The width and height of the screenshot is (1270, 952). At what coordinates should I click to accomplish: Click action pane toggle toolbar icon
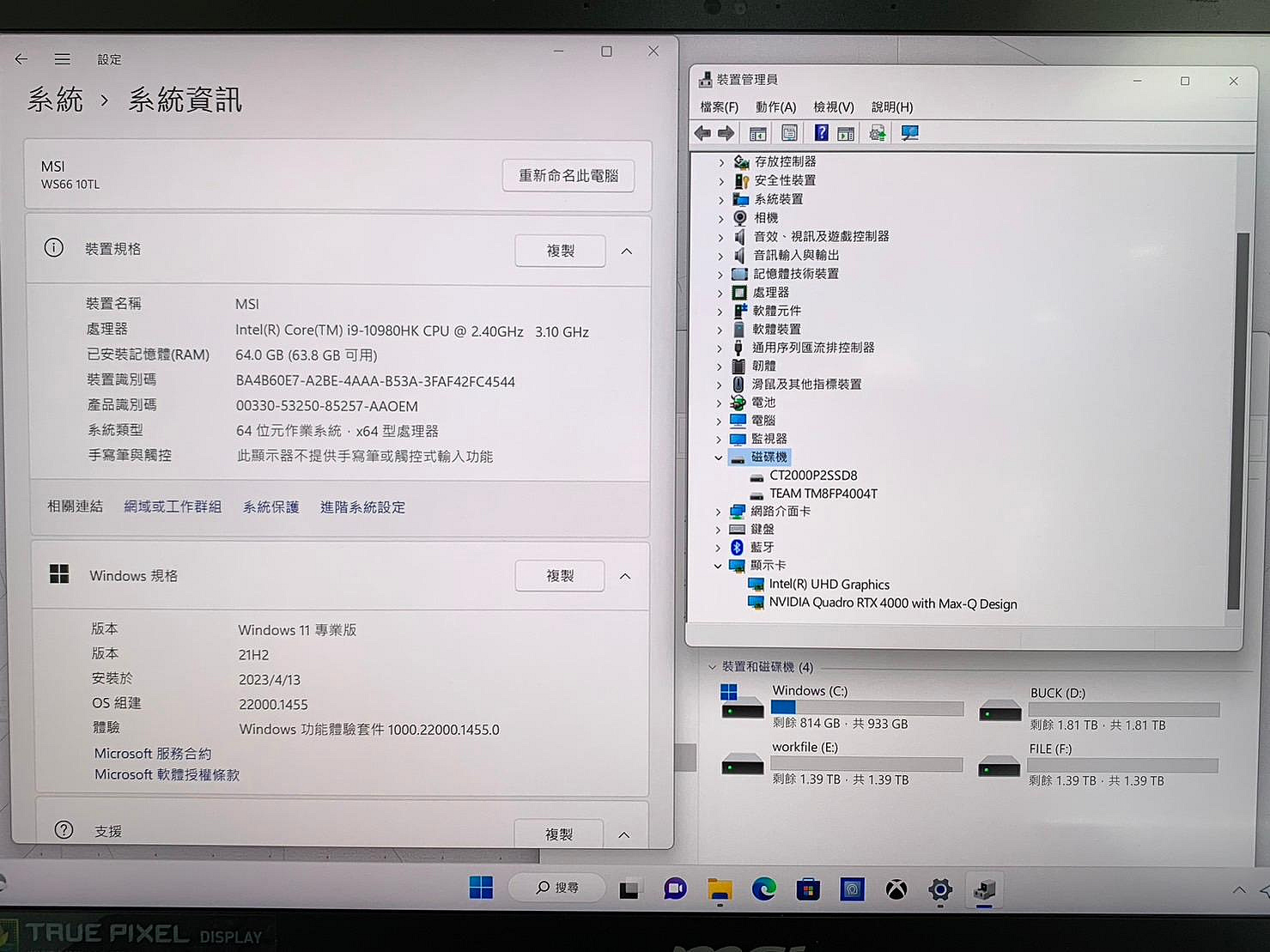pyautogui.click(x=846, y=134)
